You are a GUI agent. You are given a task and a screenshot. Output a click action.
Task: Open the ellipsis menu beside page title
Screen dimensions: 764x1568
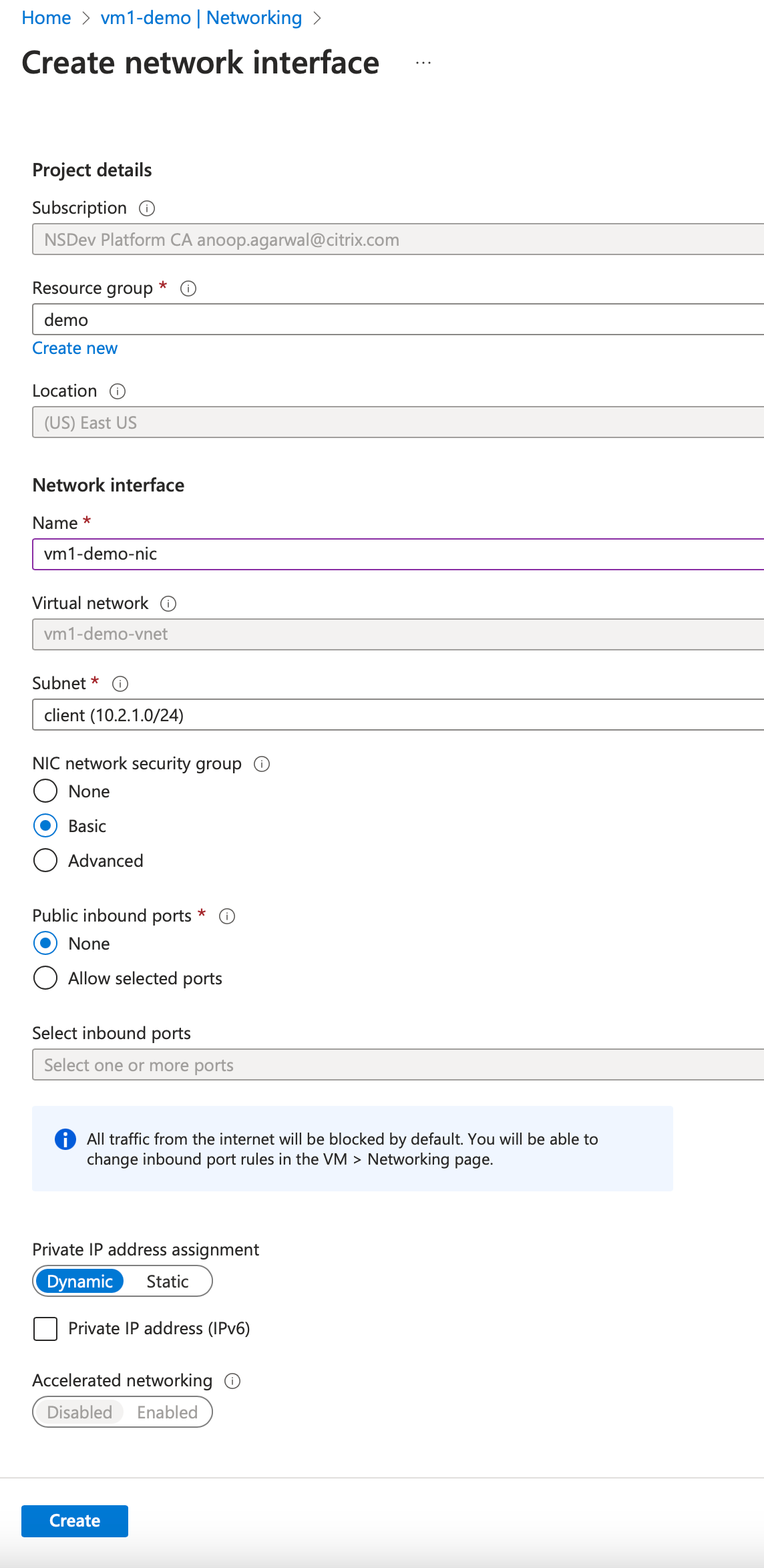(x=423, y=63)
